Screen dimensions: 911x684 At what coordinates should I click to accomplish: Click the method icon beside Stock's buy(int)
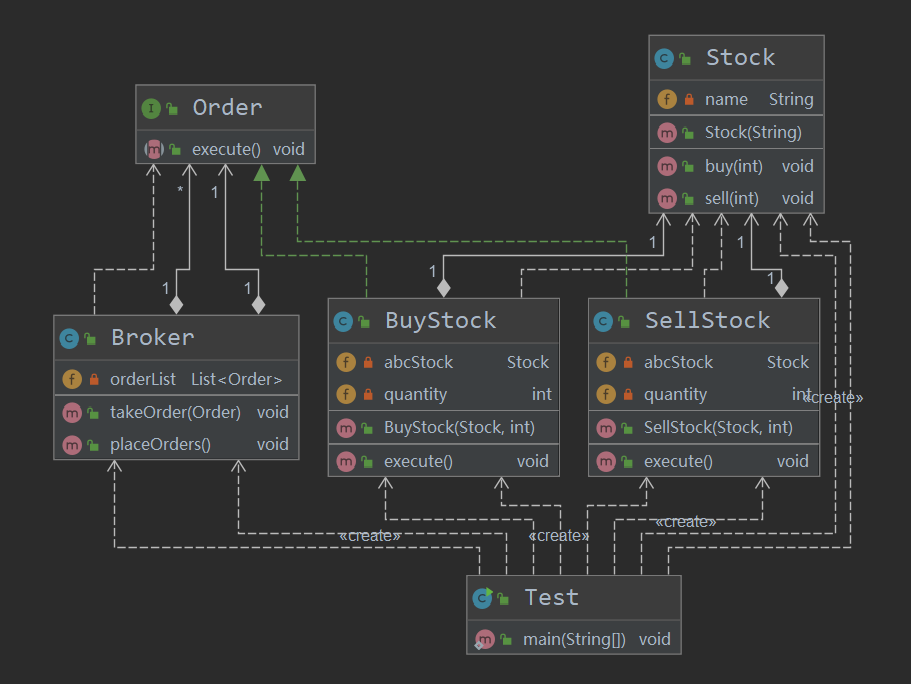[x=666, y=166]
